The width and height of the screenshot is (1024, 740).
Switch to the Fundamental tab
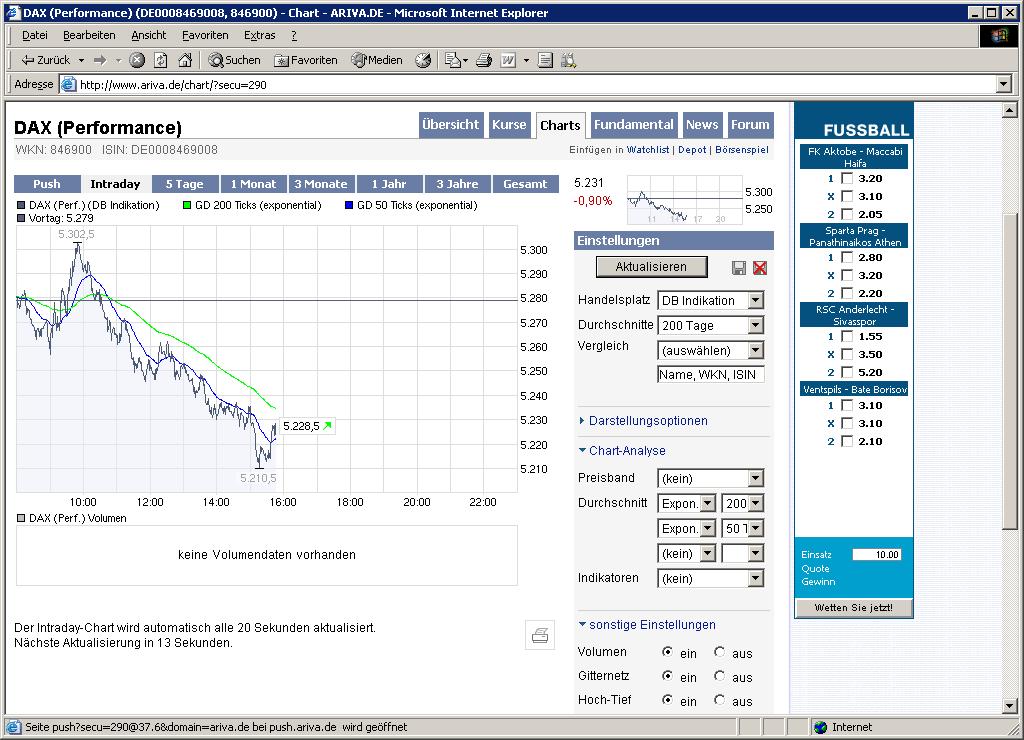click(633, 125)
